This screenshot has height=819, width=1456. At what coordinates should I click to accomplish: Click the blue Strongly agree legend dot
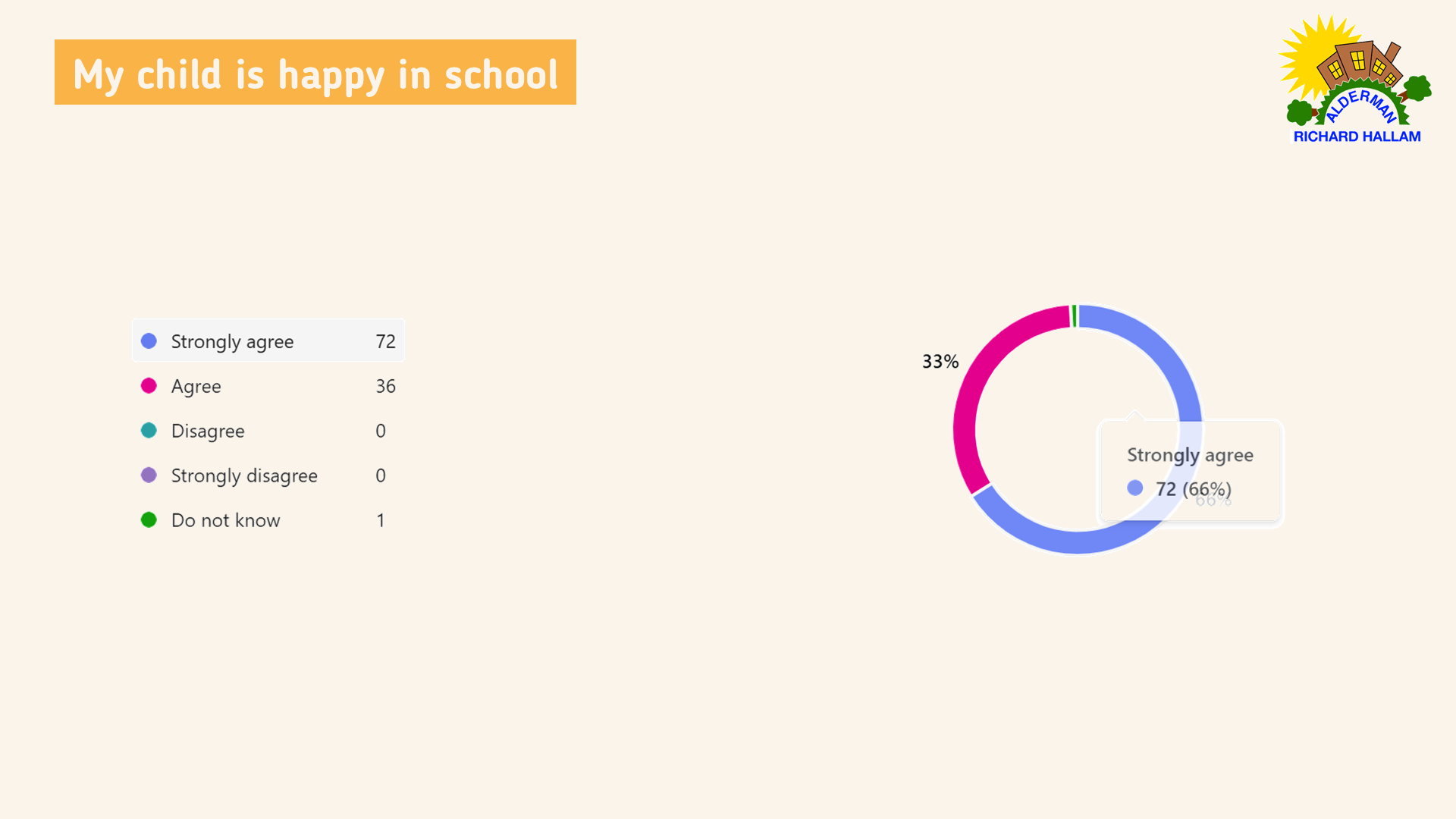pos(149,341)
